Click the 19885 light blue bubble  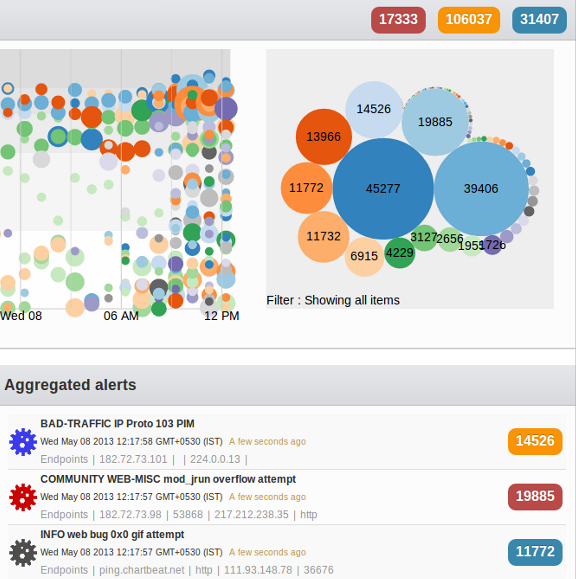435,122
